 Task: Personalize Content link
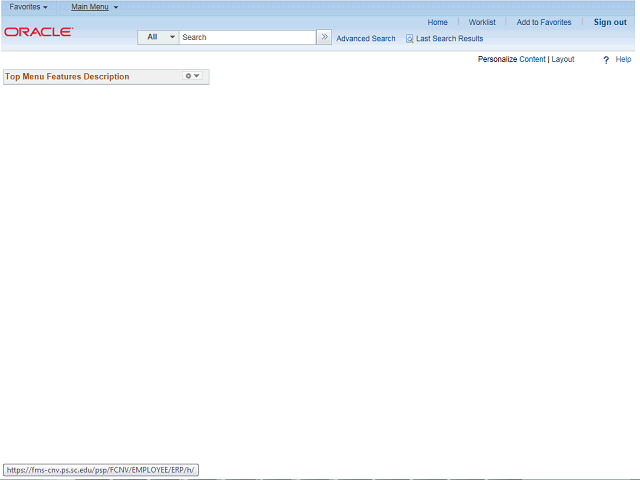pos(532,59)
